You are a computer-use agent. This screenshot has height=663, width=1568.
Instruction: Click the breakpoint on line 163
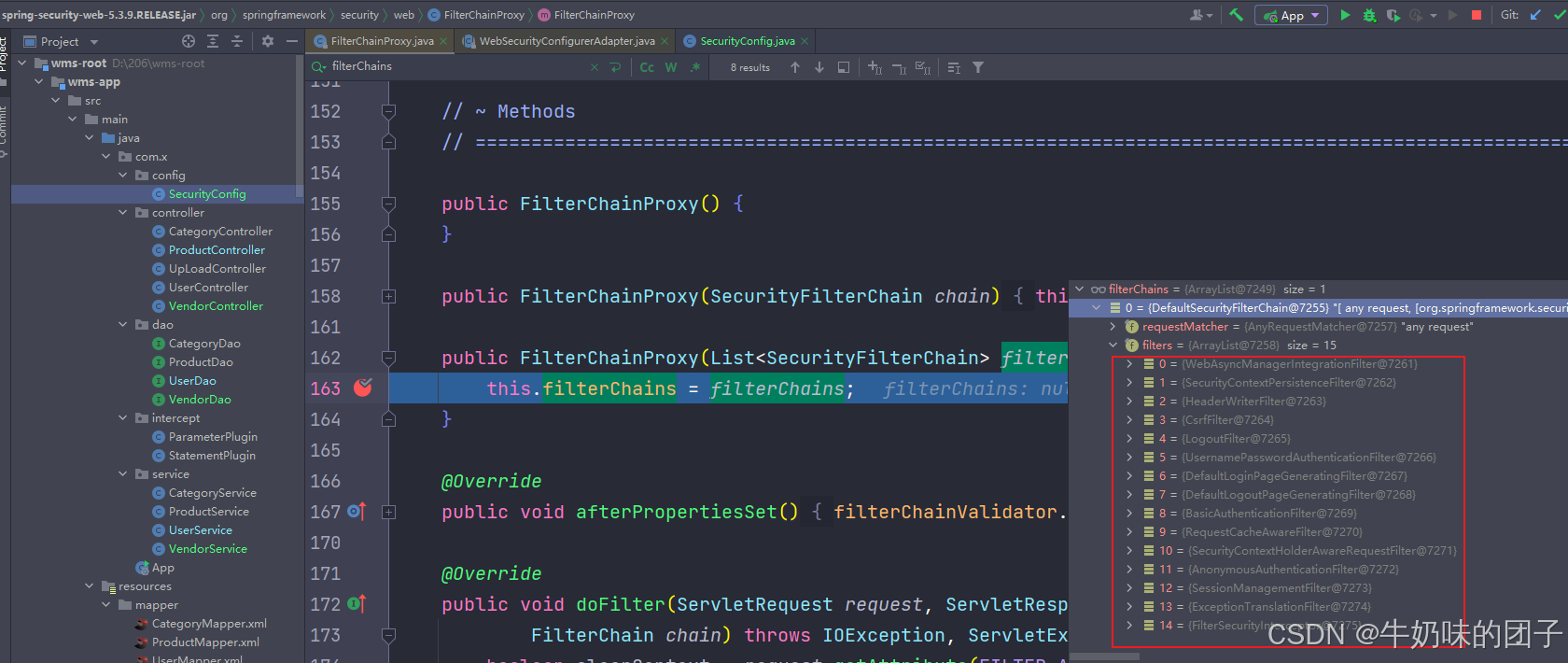coord(363,388)
